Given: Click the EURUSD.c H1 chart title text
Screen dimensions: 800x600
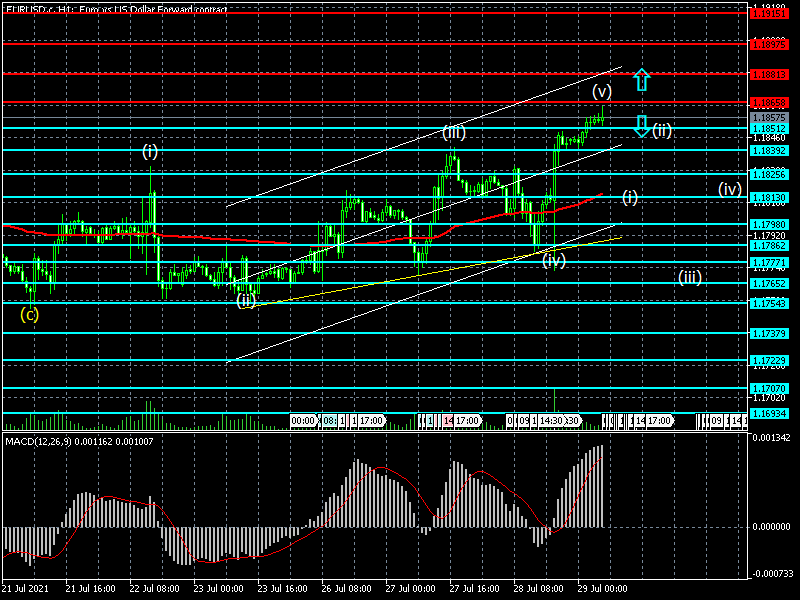Looking at the screenshot, I should (x=116, y=9).
